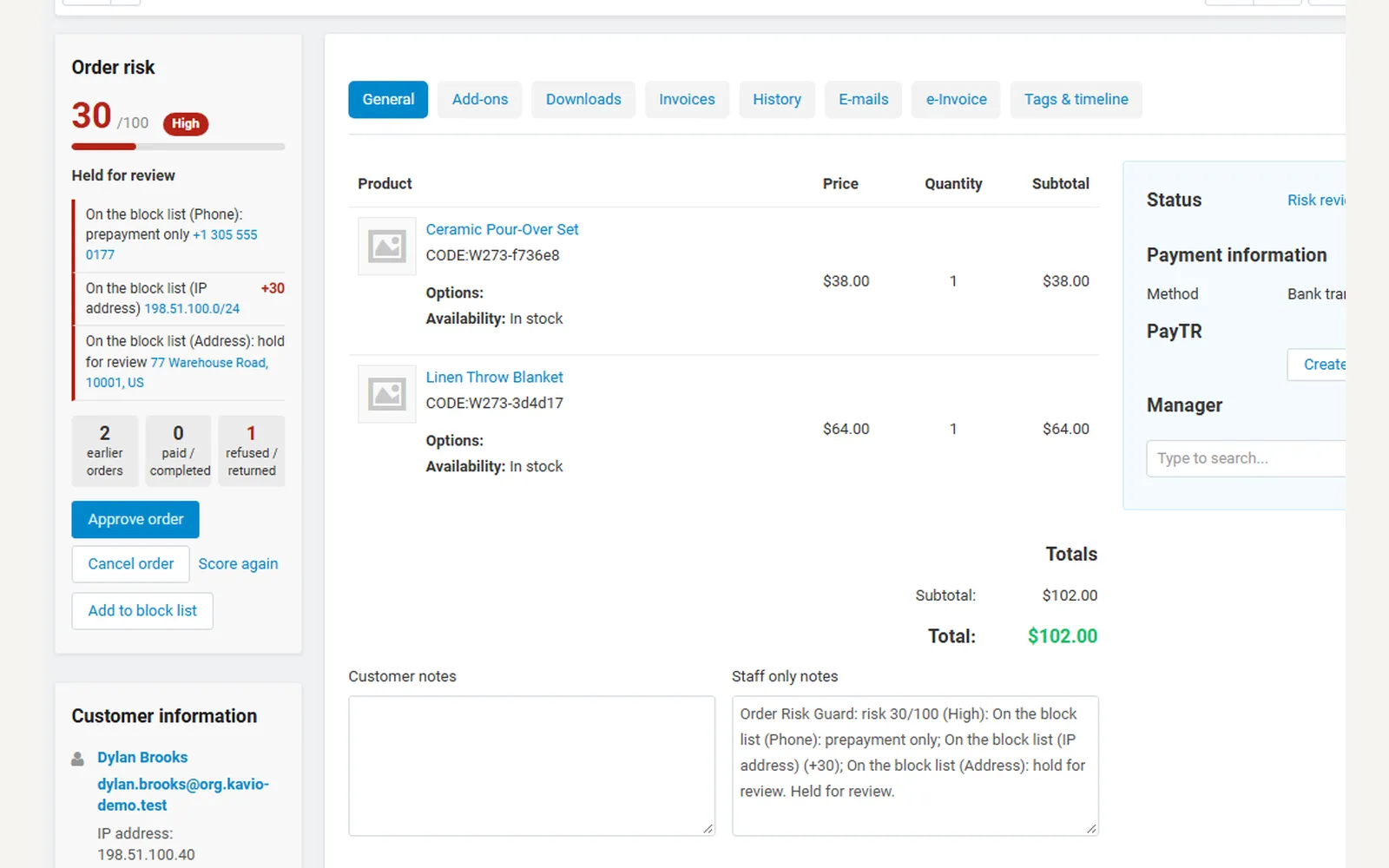Open the Dylan Brooks customer profile

pyautogui.click(x=142, y=757)
